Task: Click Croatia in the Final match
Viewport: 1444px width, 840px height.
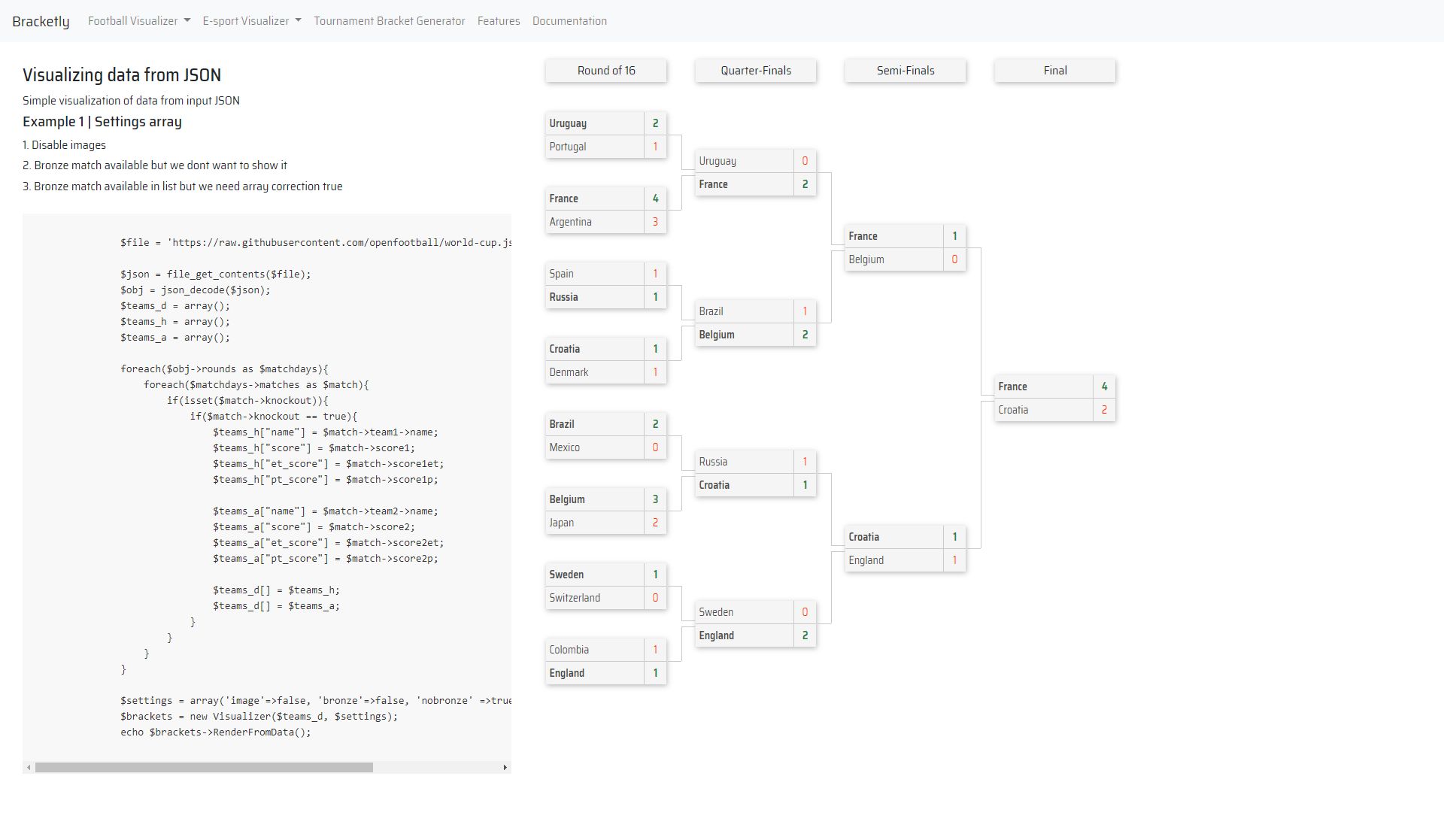Action: 1043,410
